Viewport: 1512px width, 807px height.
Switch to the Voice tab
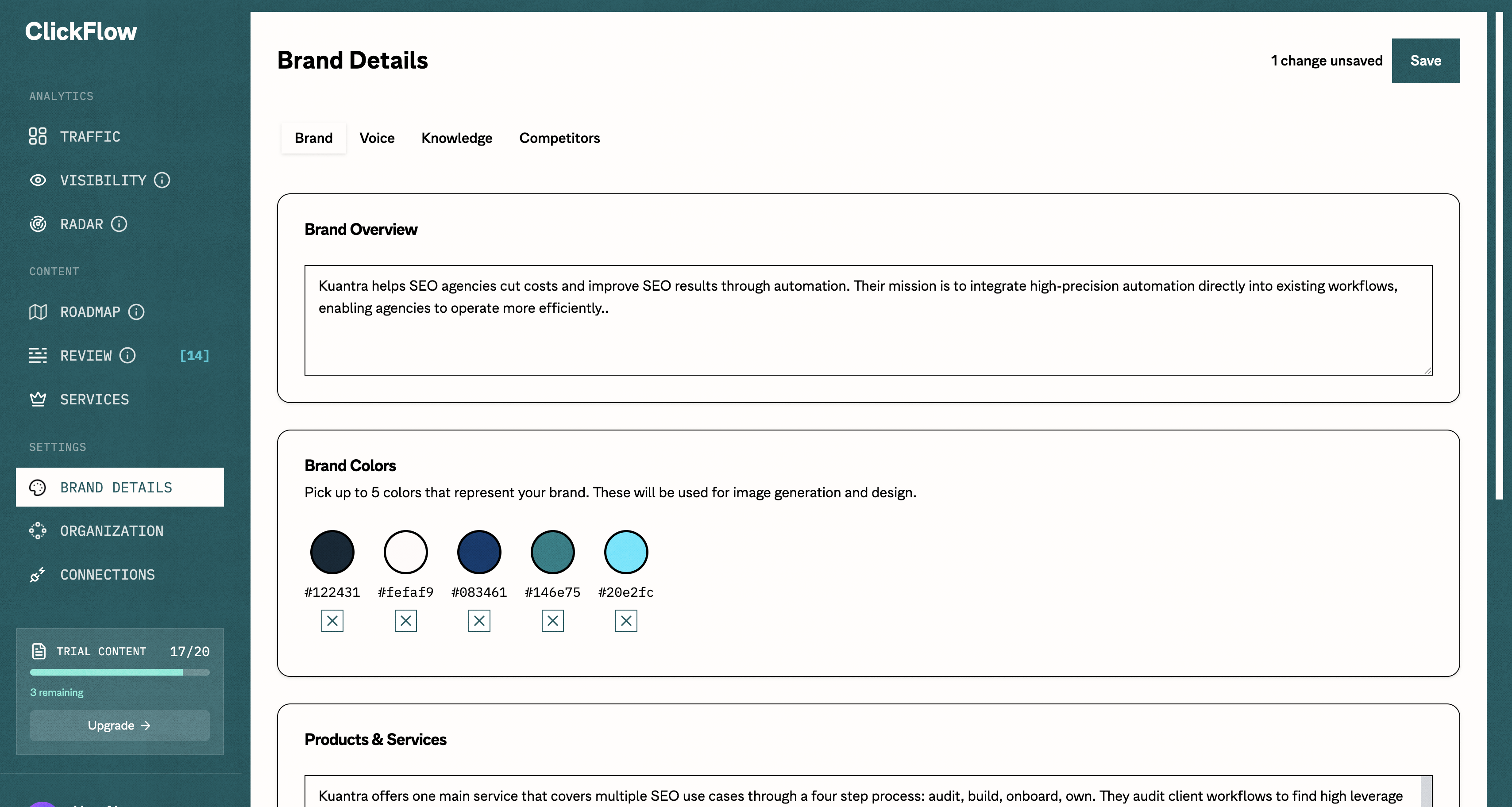[377, 138]
